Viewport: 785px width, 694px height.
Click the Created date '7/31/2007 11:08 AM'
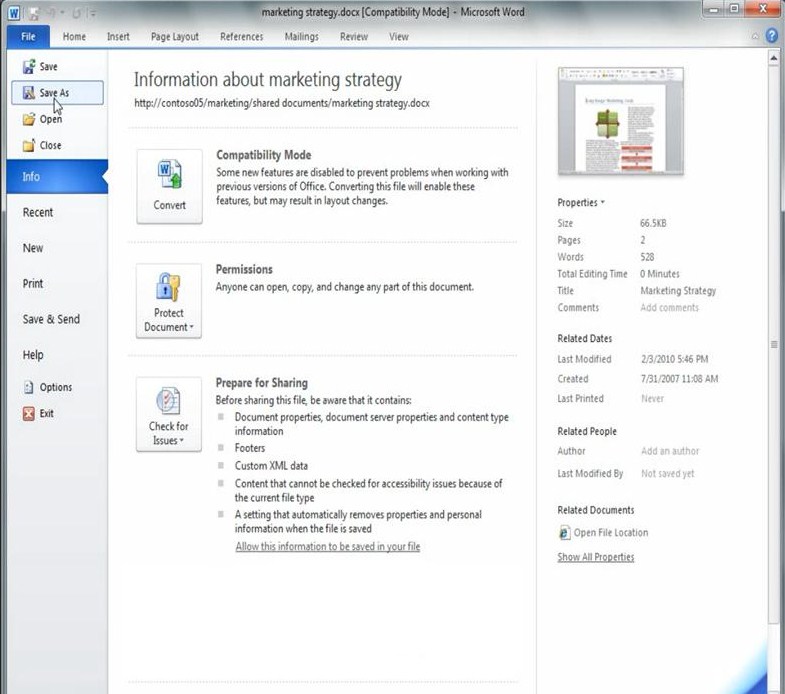(679, 379)
